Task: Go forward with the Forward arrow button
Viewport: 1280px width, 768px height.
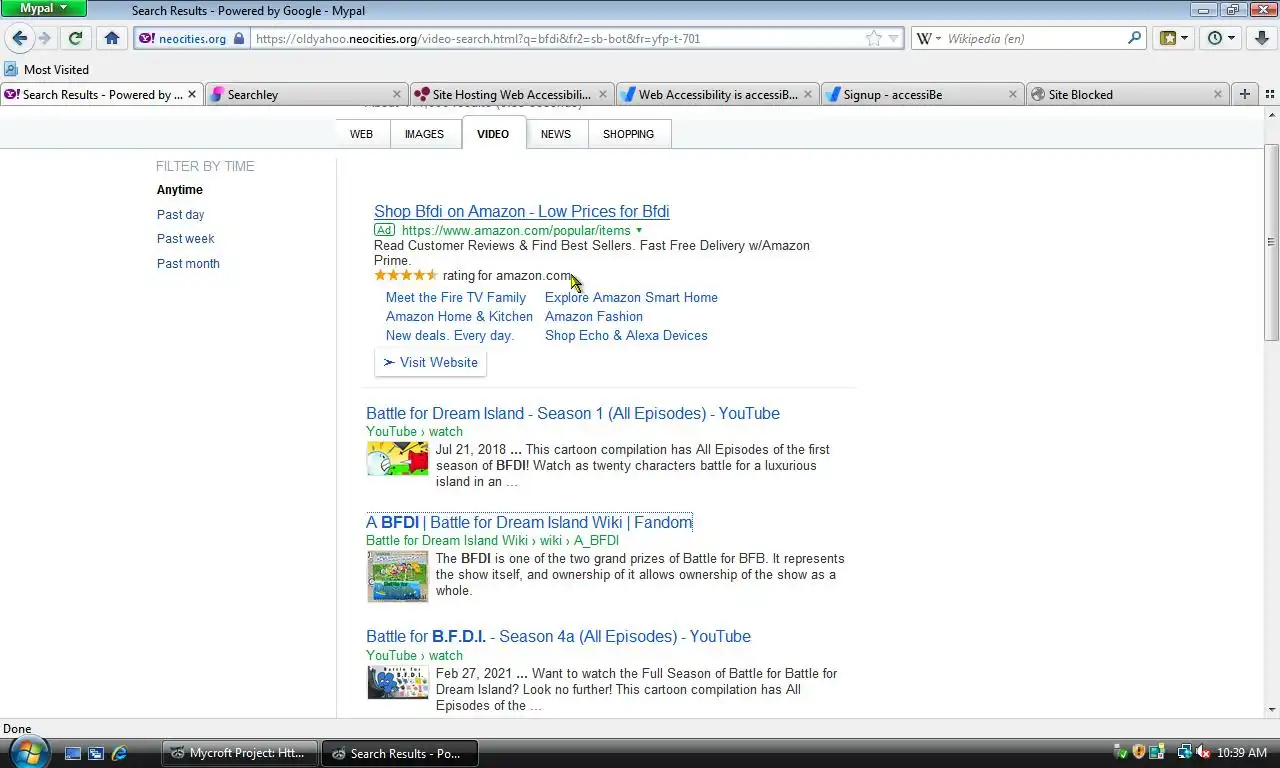Action: 44,38
